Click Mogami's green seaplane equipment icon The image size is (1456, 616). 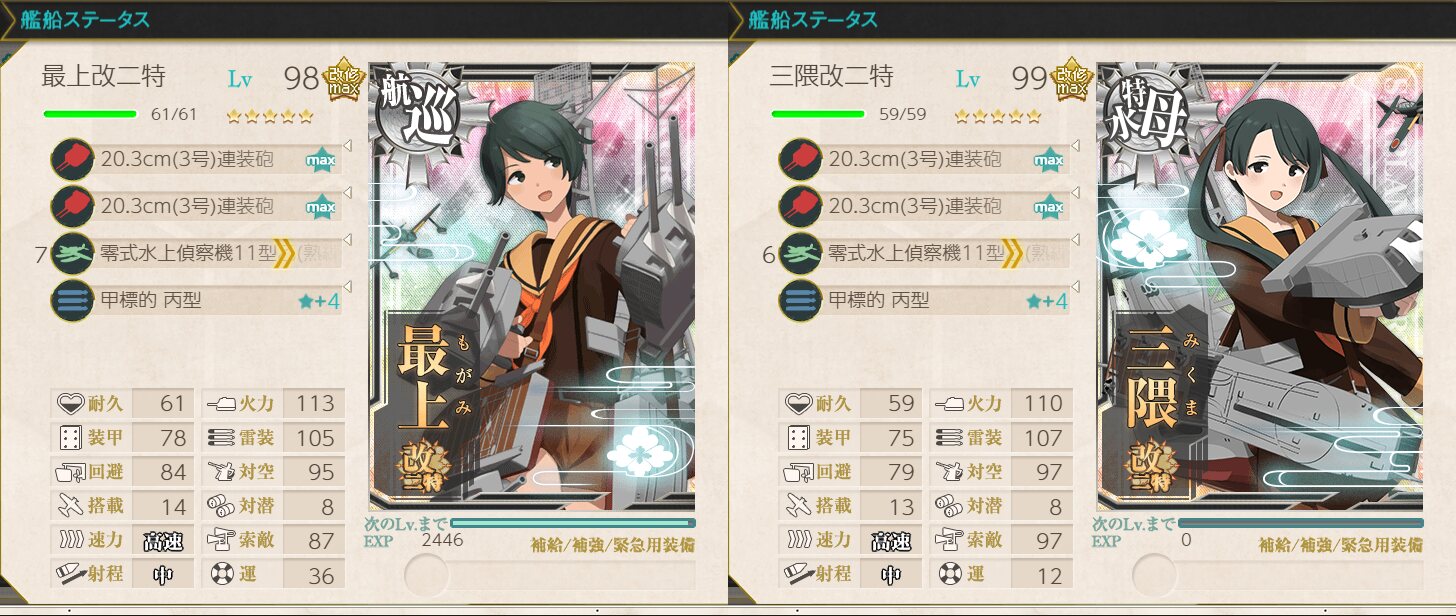point(72,254)
